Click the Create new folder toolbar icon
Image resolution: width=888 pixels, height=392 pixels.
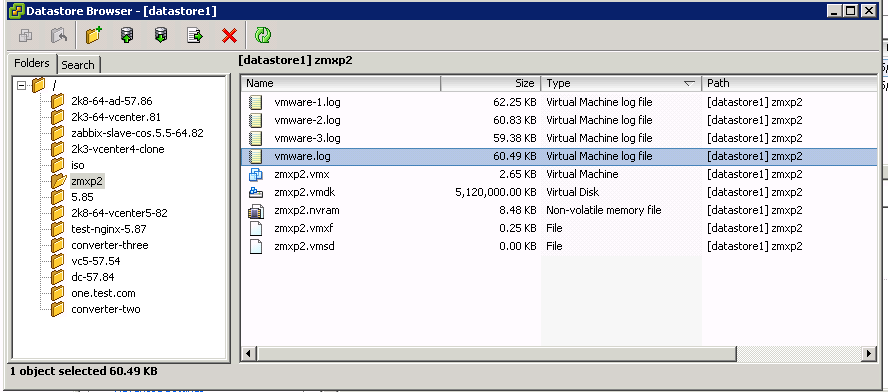pos(93,36)
